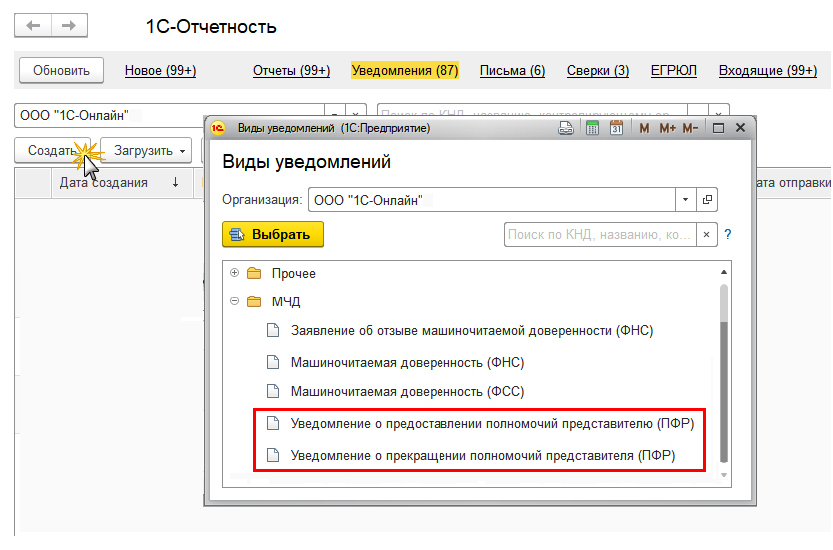This screenshot has width=833, height=550.
Task: Navigate back with the left arrow
Action: click(34, 25)
